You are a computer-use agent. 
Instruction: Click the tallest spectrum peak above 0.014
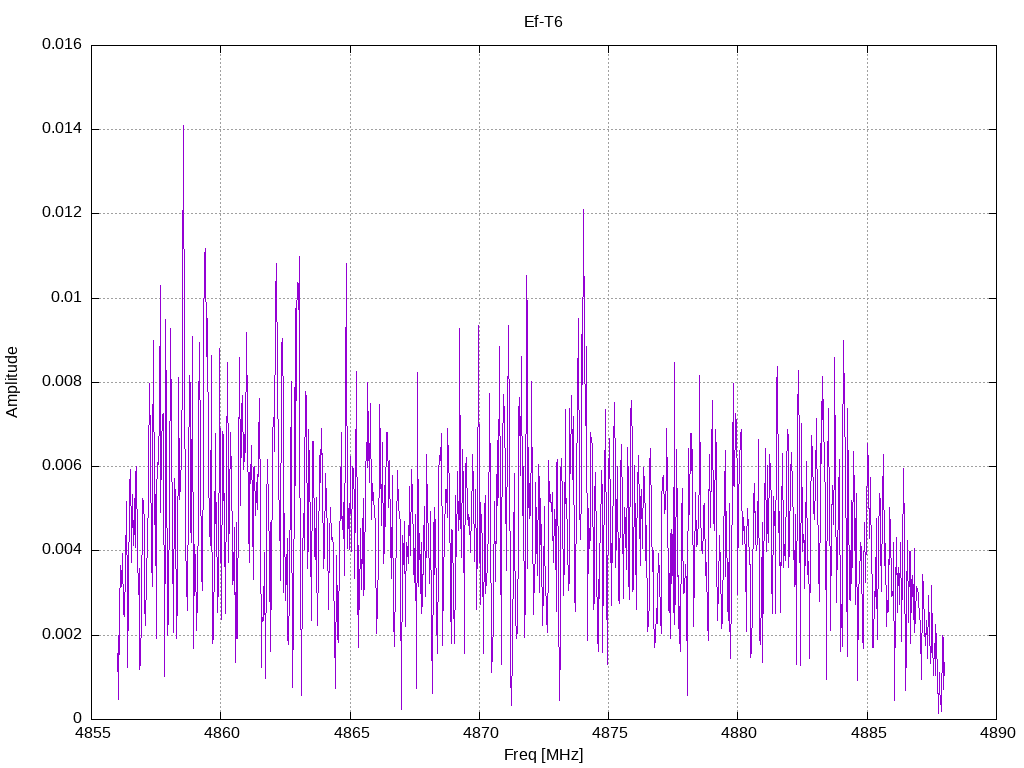(x=184, y=126)
